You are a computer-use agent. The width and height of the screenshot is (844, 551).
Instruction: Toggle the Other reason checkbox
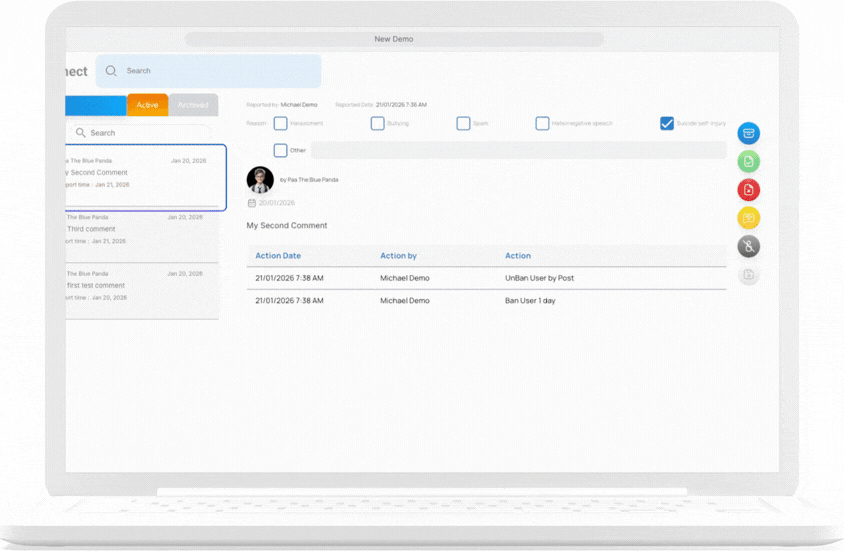280,150
